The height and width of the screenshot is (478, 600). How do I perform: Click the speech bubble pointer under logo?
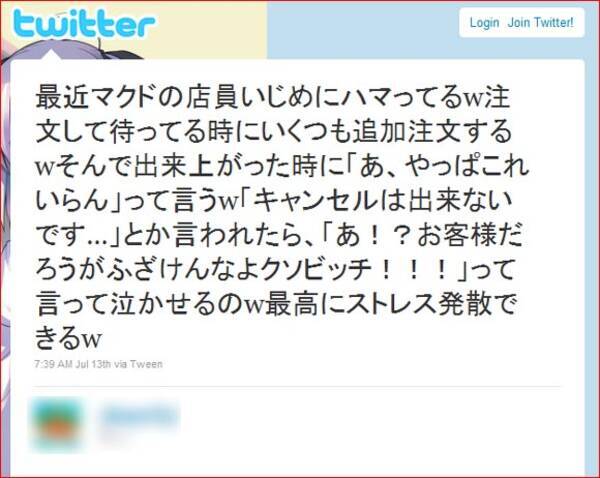coord(50,56)
